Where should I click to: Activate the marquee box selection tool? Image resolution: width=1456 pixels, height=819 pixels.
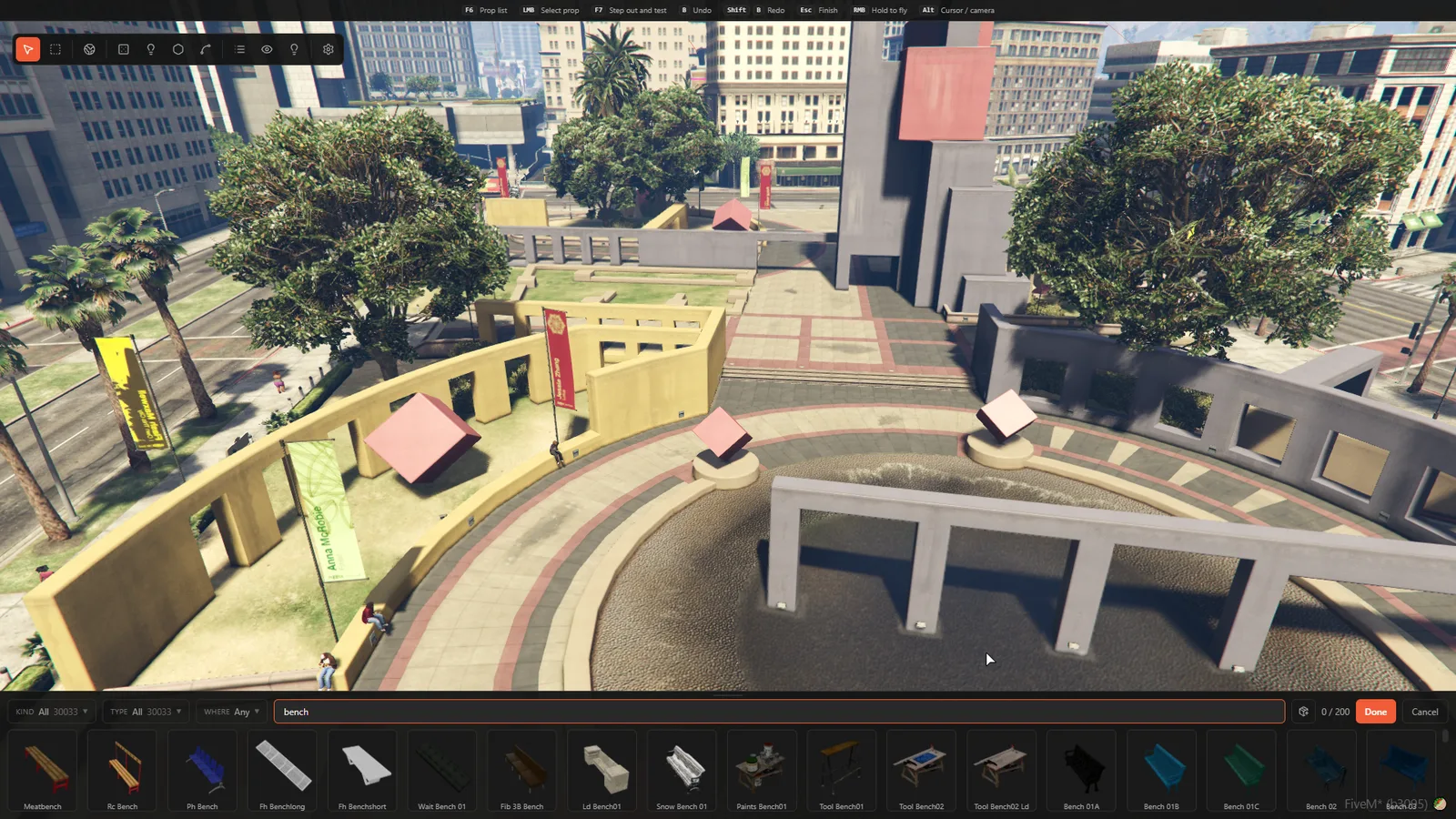56,49
